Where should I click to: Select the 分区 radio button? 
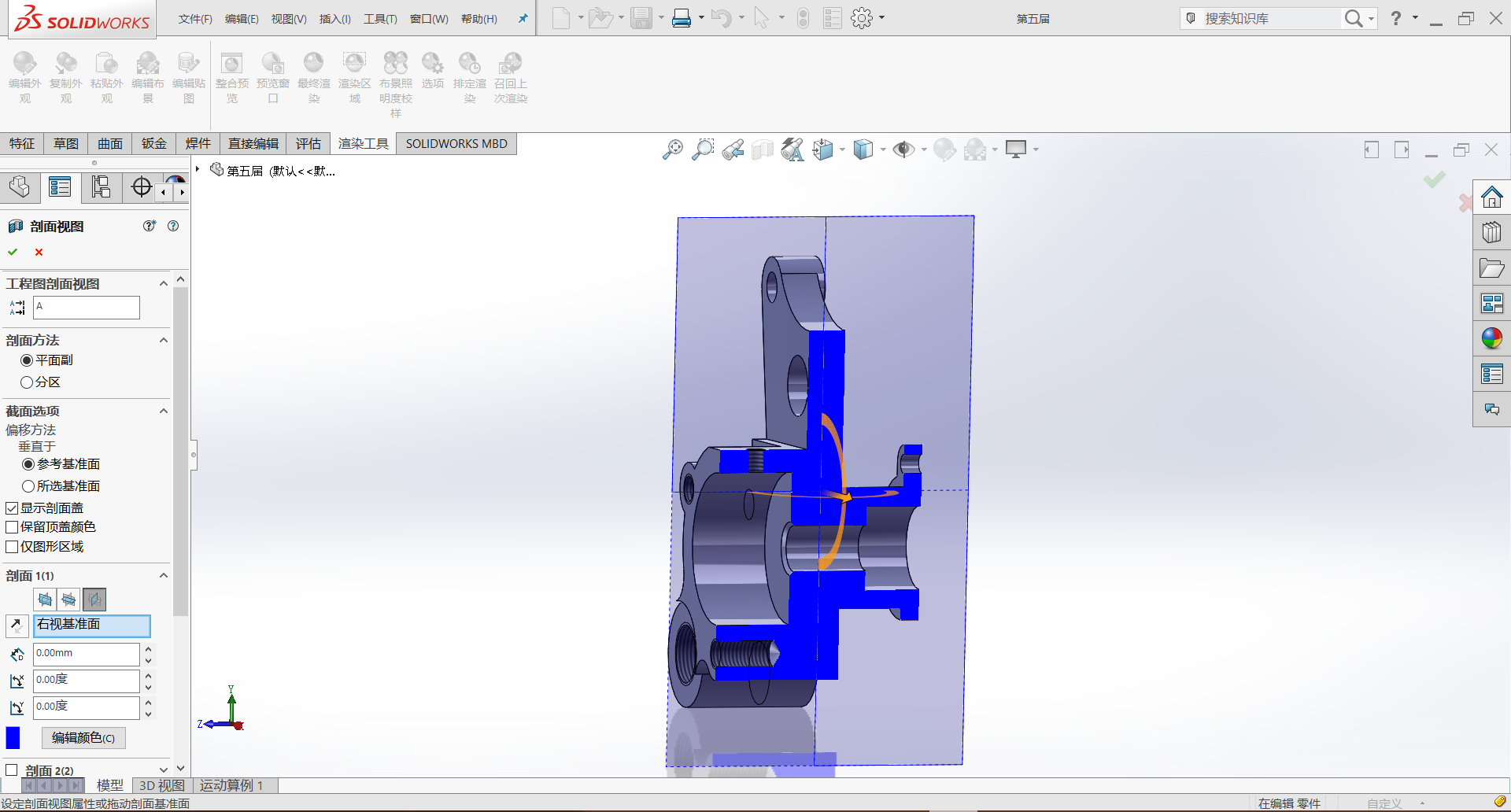pos(27,382)
